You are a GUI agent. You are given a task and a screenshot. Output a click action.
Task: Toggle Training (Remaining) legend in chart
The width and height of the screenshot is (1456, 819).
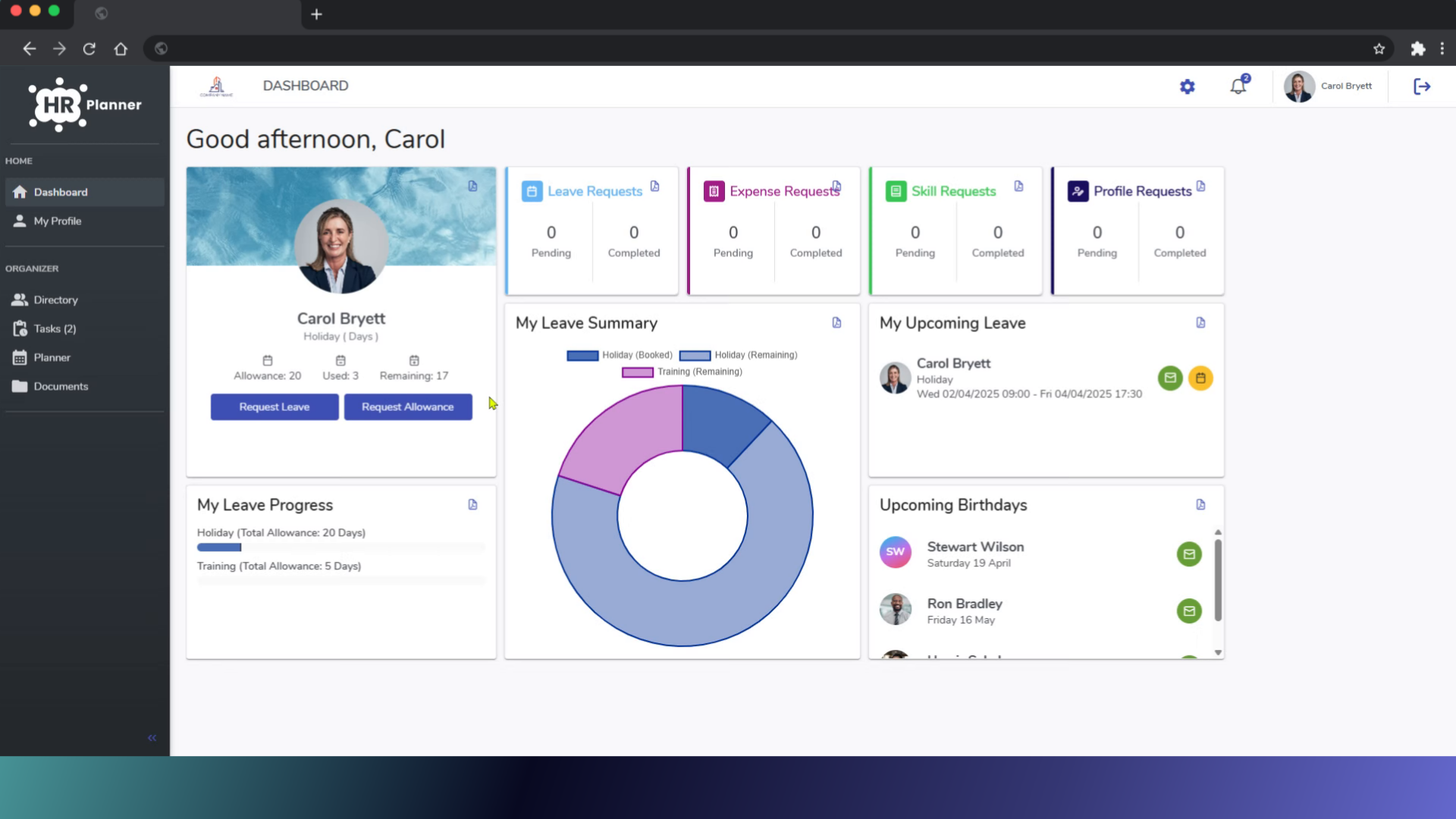(682, 372)
